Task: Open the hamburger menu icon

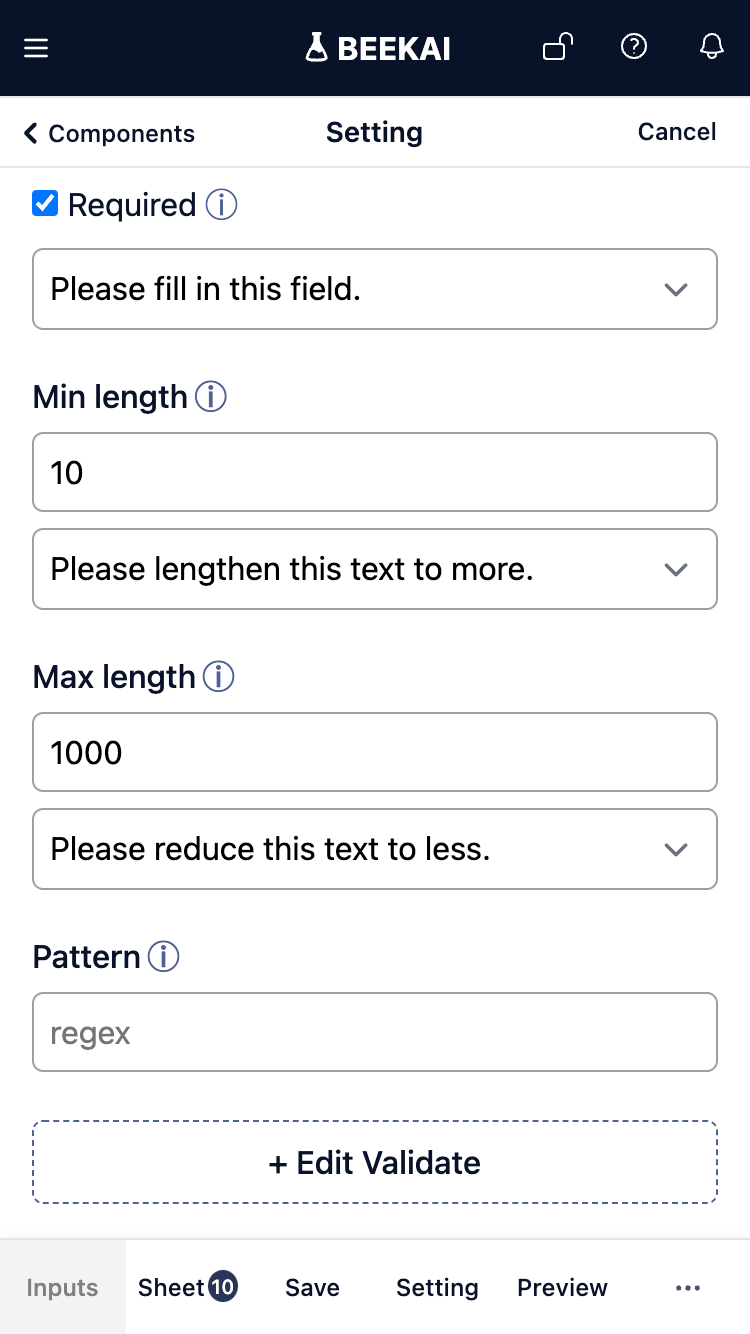Action: (36, 48)
